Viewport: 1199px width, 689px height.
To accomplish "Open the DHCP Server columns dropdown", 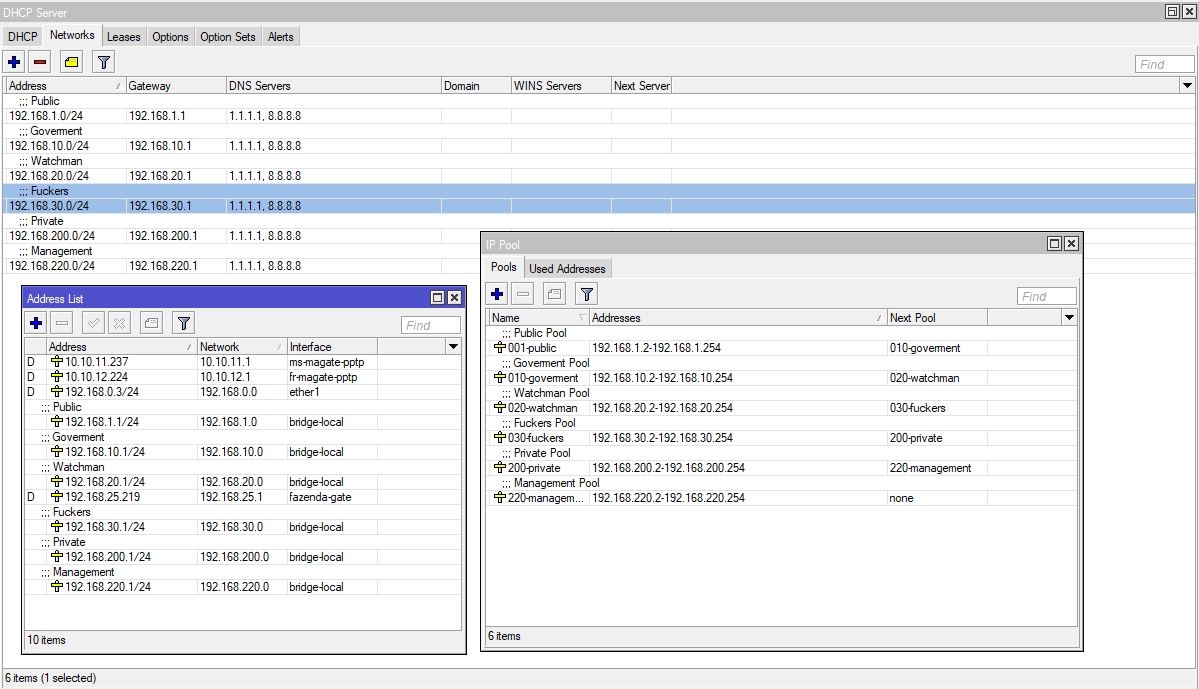I will 1188,86.
